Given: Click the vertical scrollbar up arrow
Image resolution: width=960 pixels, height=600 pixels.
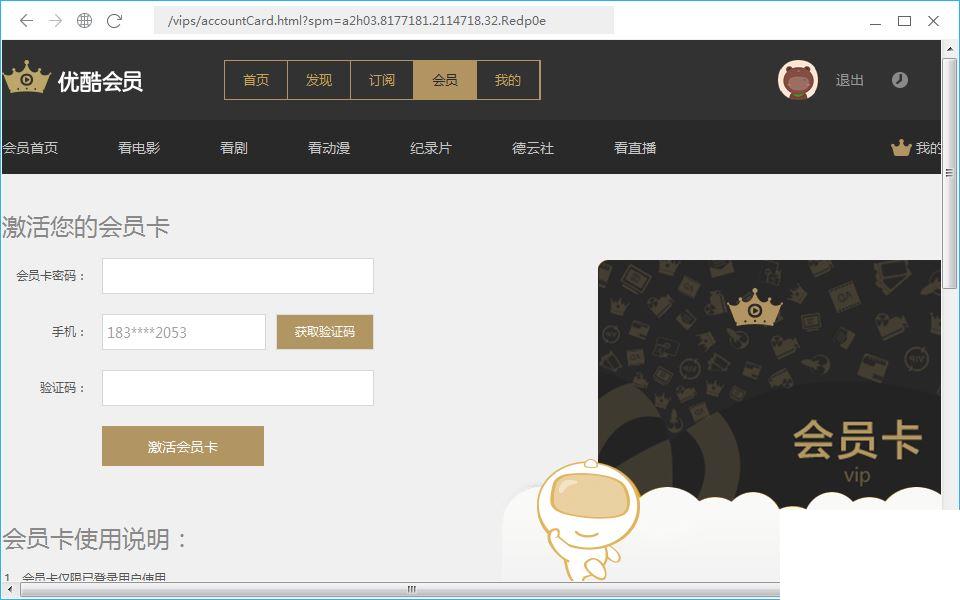Looking at the screenshot, I should [950, 48].
